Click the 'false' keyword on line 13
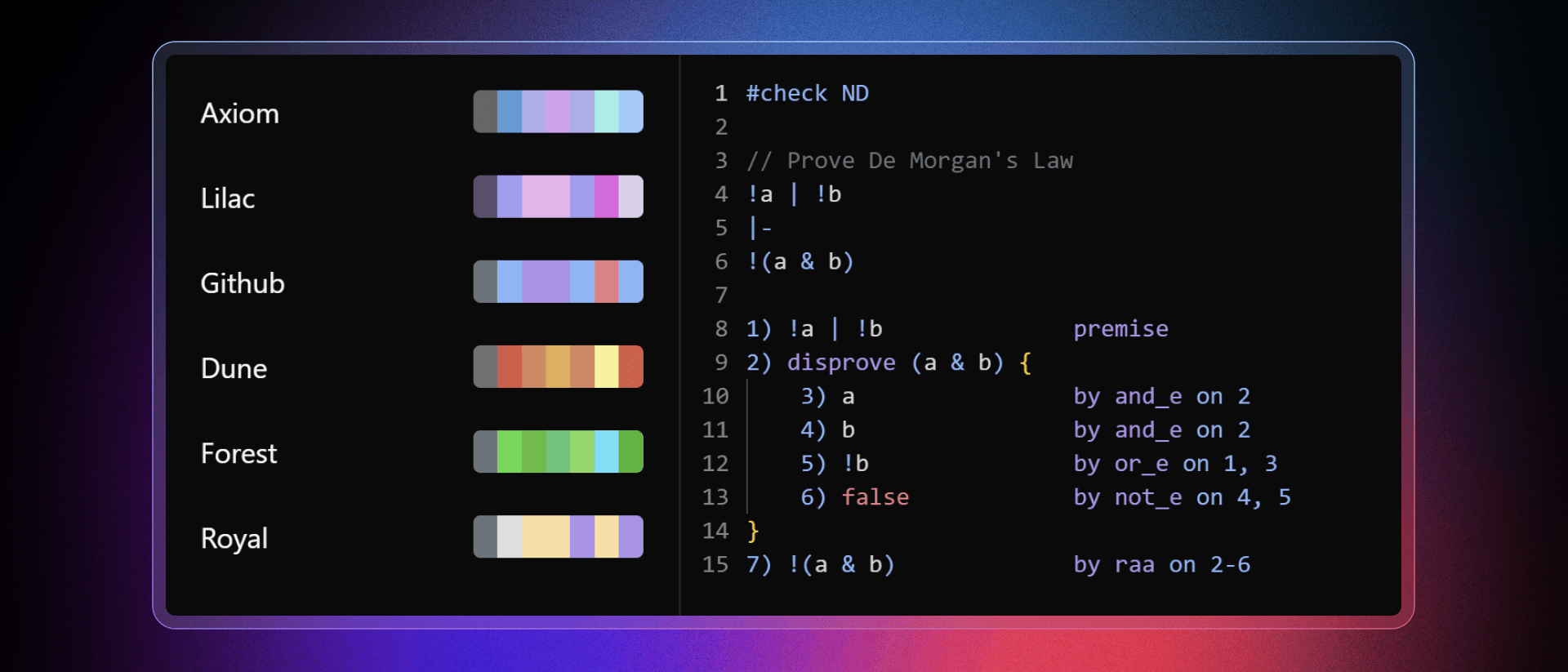 point(875,496)
